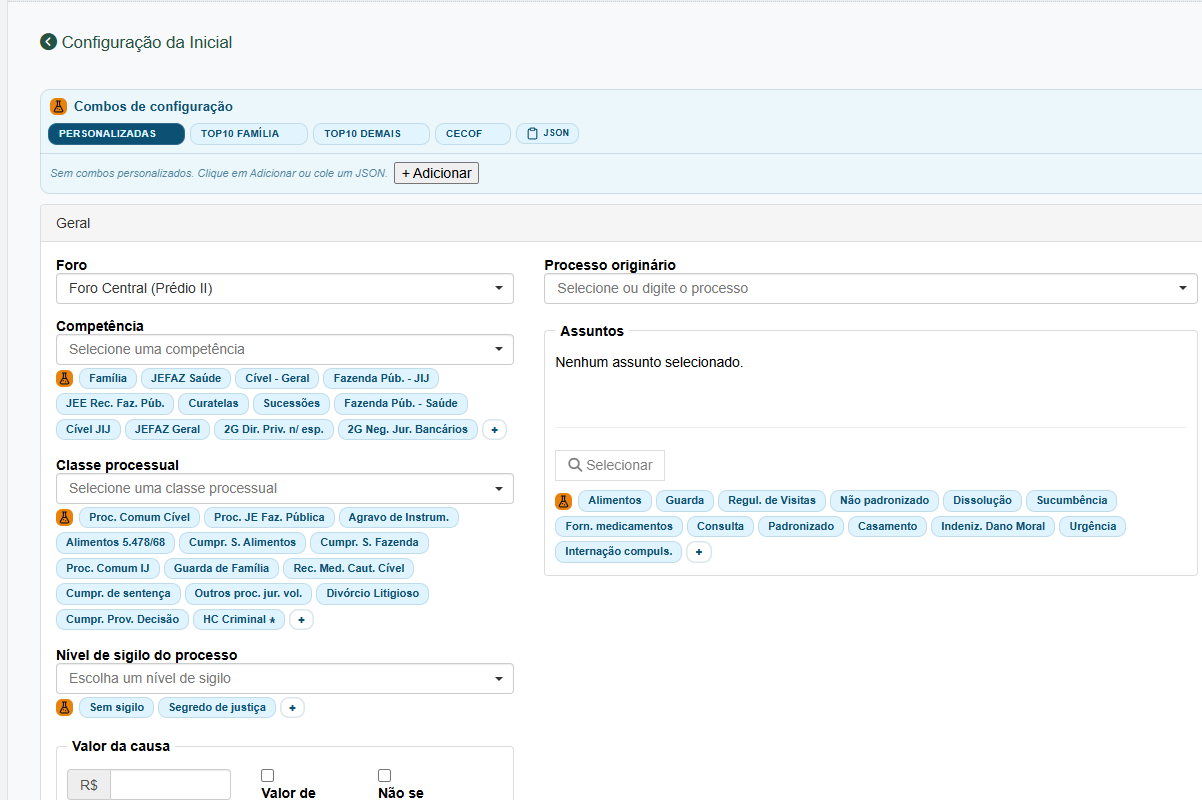This screenshot has height=800, width=1202.
Task: Switch to the CECOF tab
Action: coord(472,133)
